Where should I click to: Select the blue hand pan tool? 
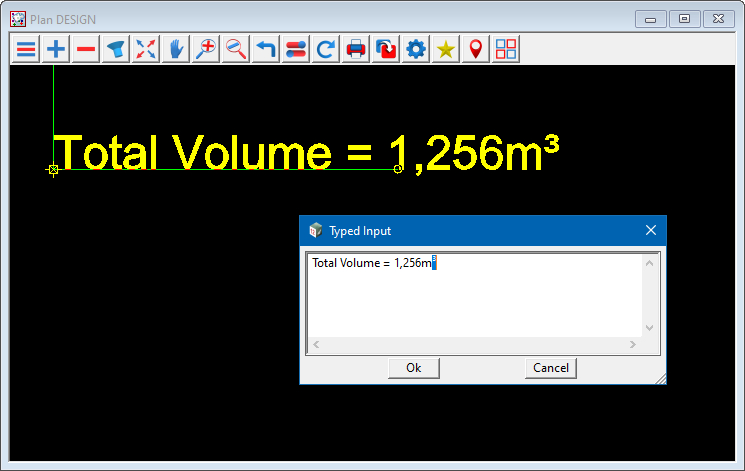176,49
